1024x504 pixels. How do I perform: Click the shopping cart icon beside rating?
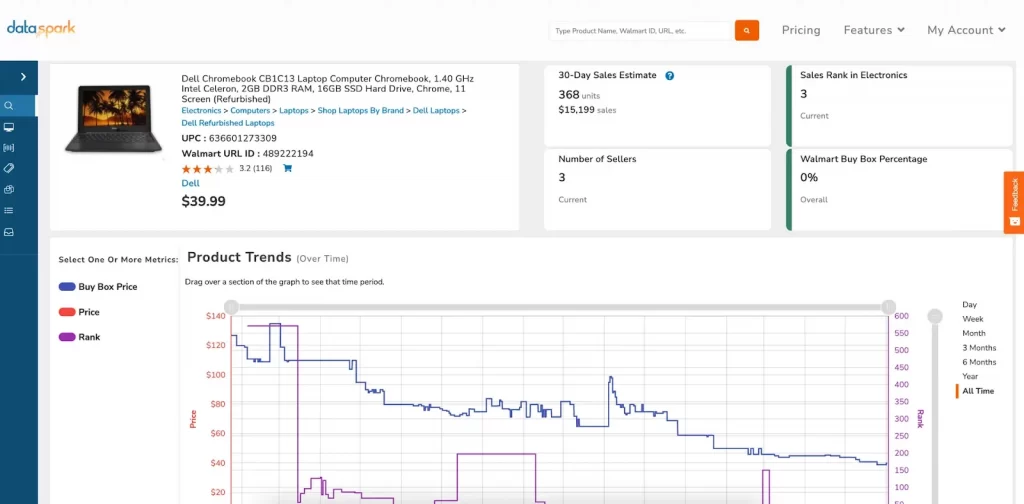(287, 168)
